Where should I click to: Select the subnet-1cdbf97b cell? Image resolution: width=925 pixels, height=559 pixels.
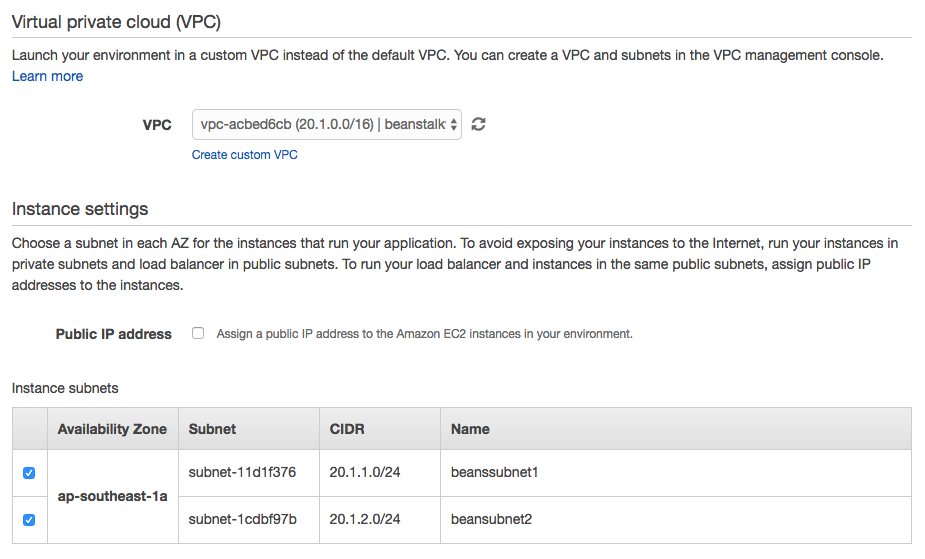coord(242,519)
